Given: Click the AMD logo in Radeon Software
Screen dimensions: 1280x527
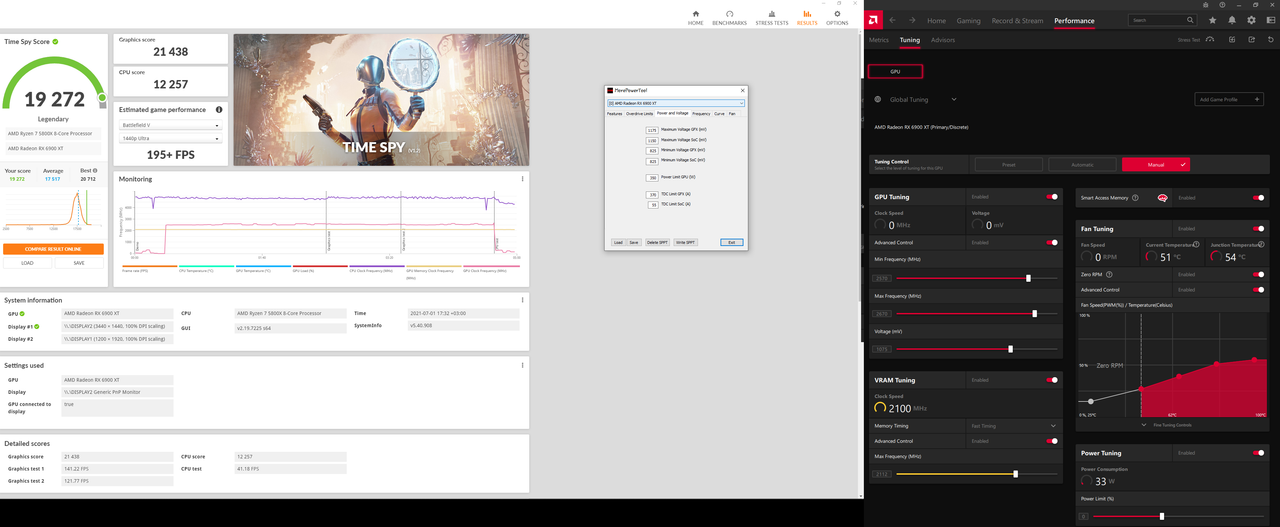Looking at the screenshot, I should [873, 20].
